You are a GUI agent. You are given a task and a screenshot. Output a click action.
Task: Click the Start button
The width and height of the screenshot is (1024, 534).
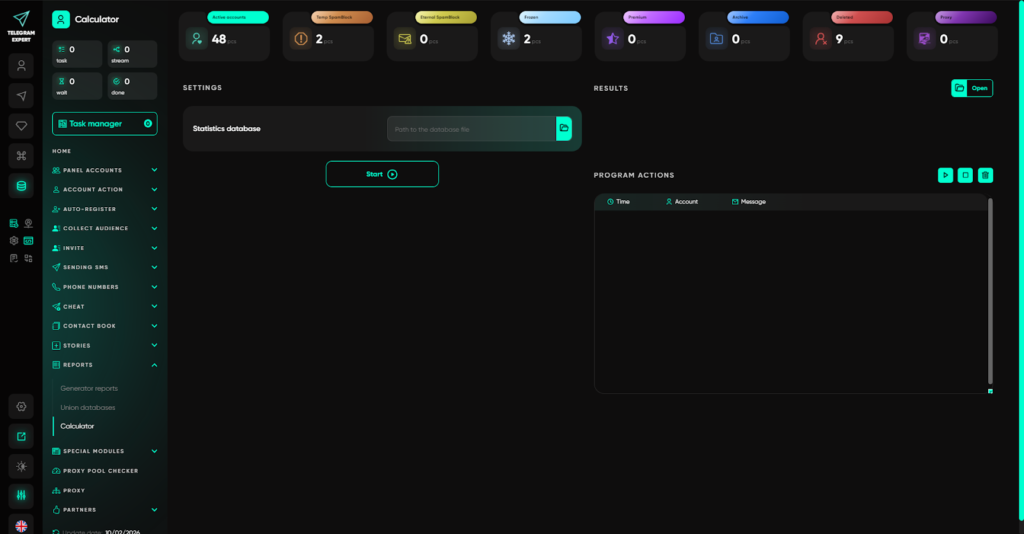[x=382, y=174]
